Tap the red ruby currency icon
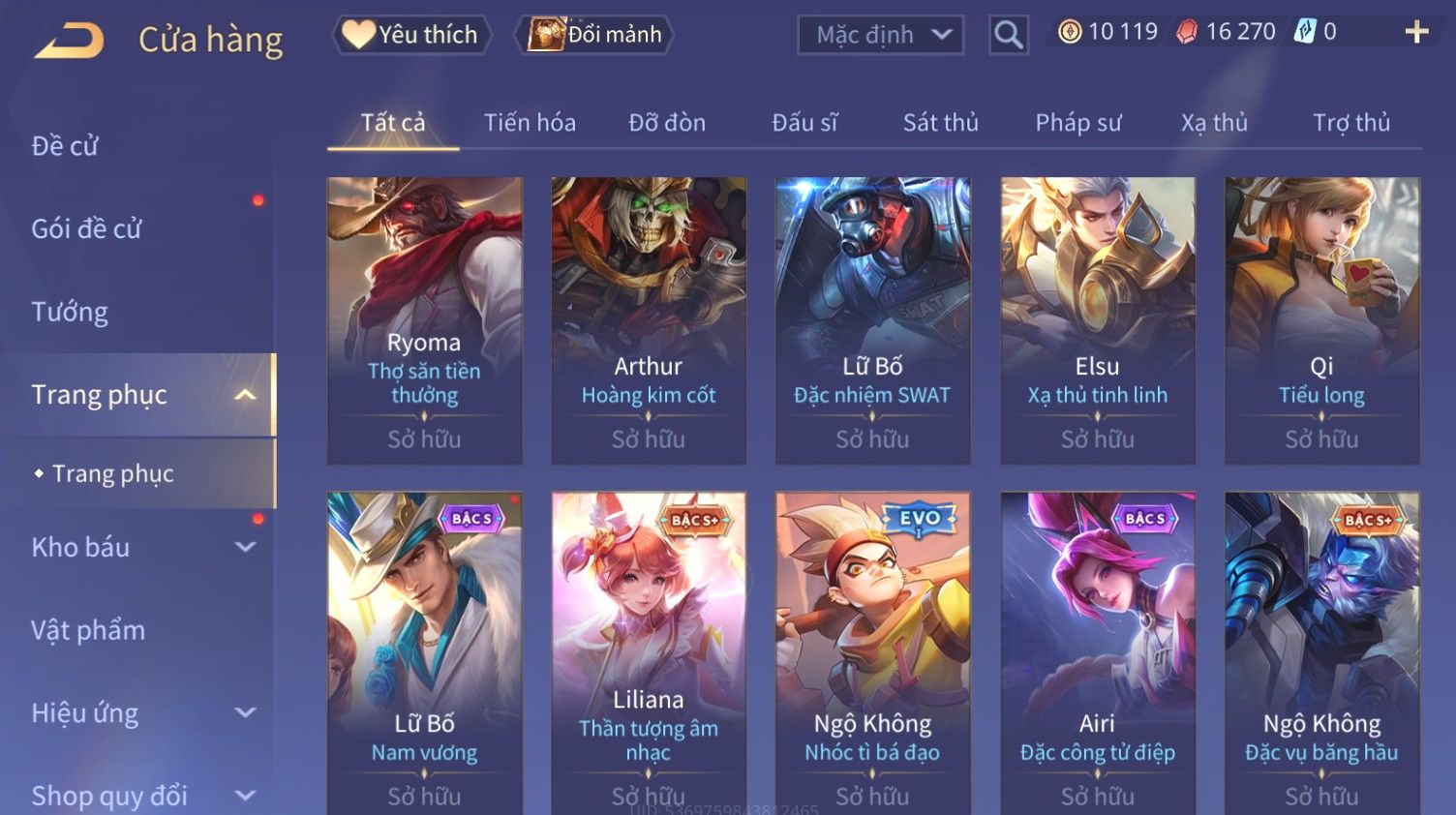1456x815 pixels. click(x=1187, y=33)
